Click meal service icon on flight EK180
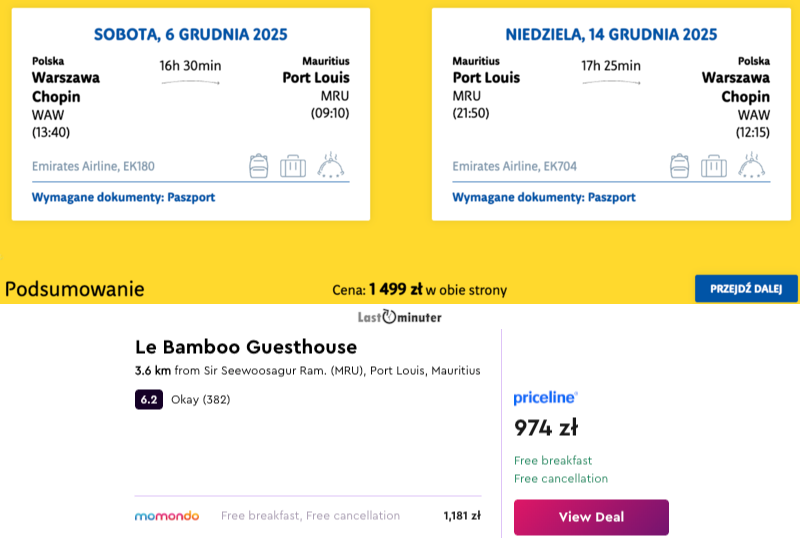The image size is (800, 538). (330, 165)
